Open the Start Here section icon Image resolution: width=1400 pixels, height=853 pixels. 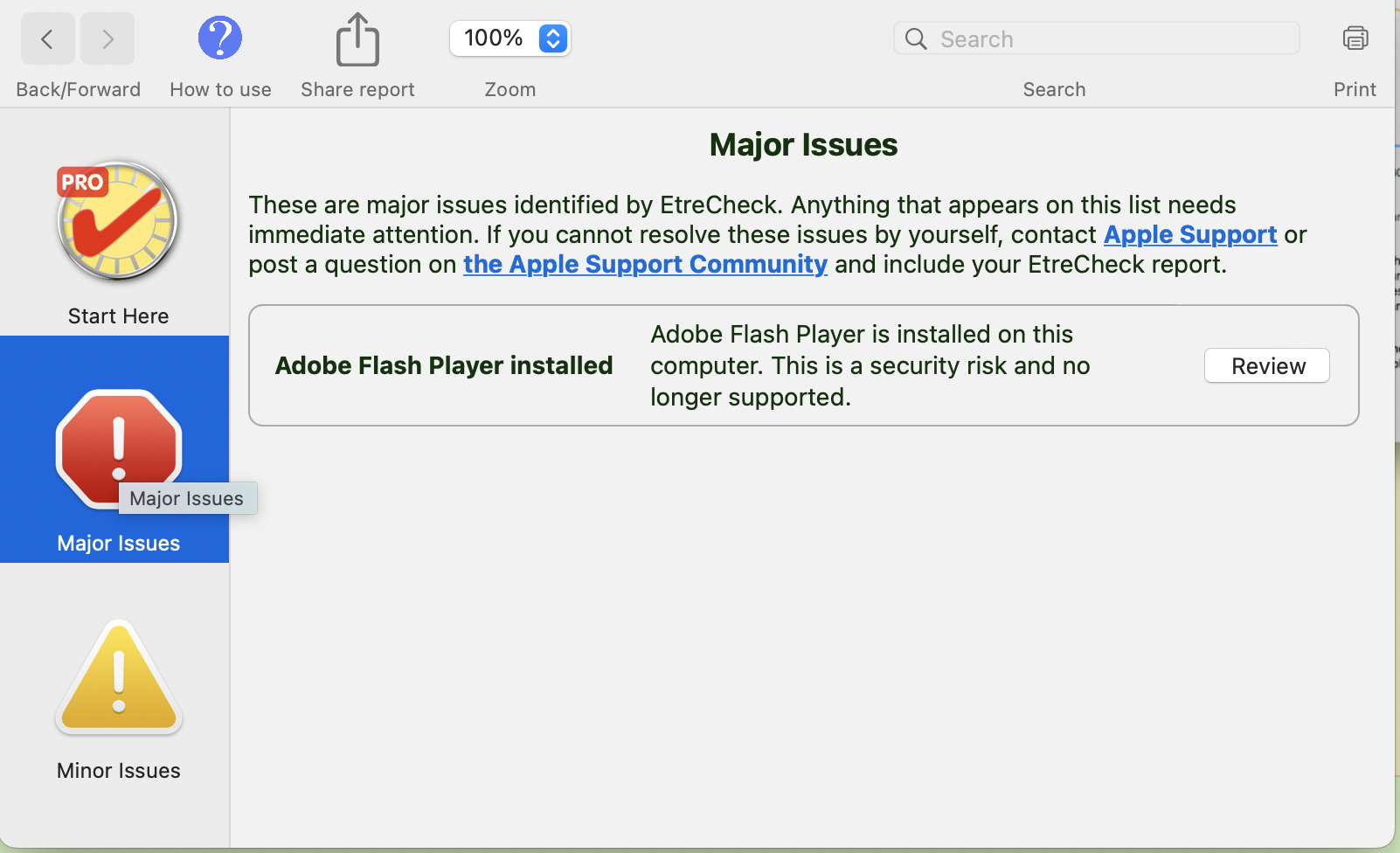click(x=118, y=221)
